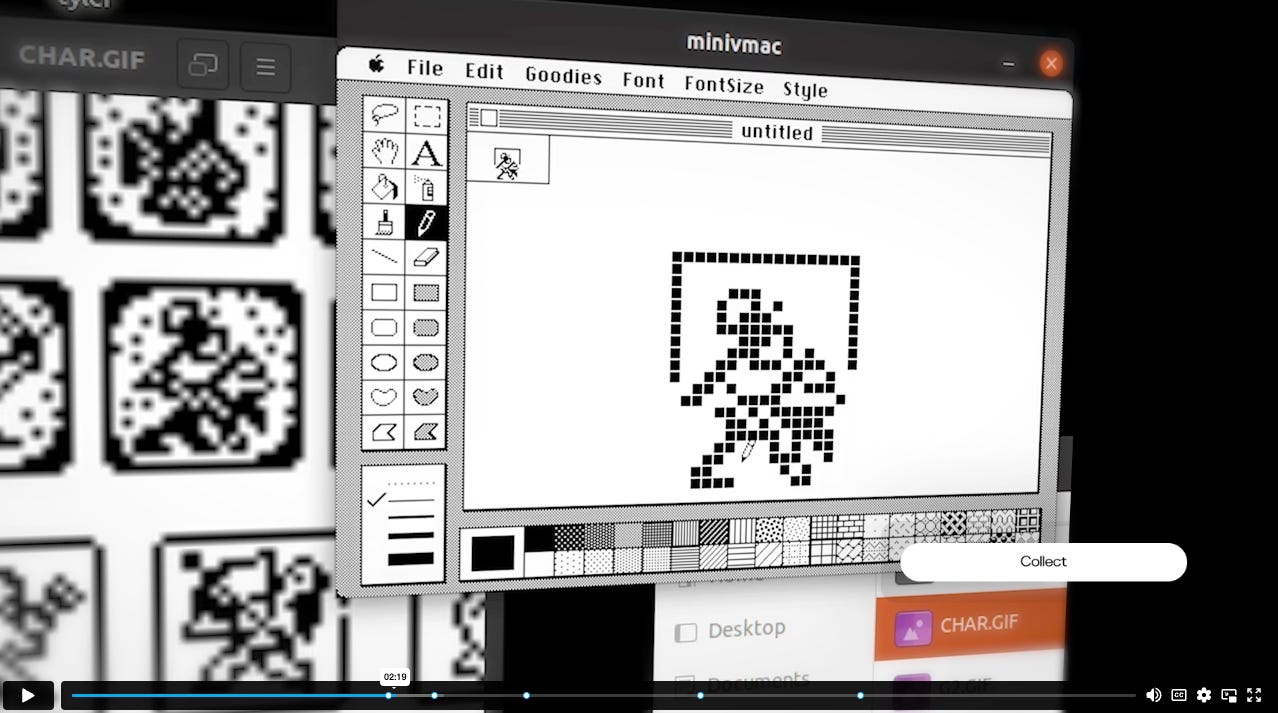Open the File menu

(425, 68)
